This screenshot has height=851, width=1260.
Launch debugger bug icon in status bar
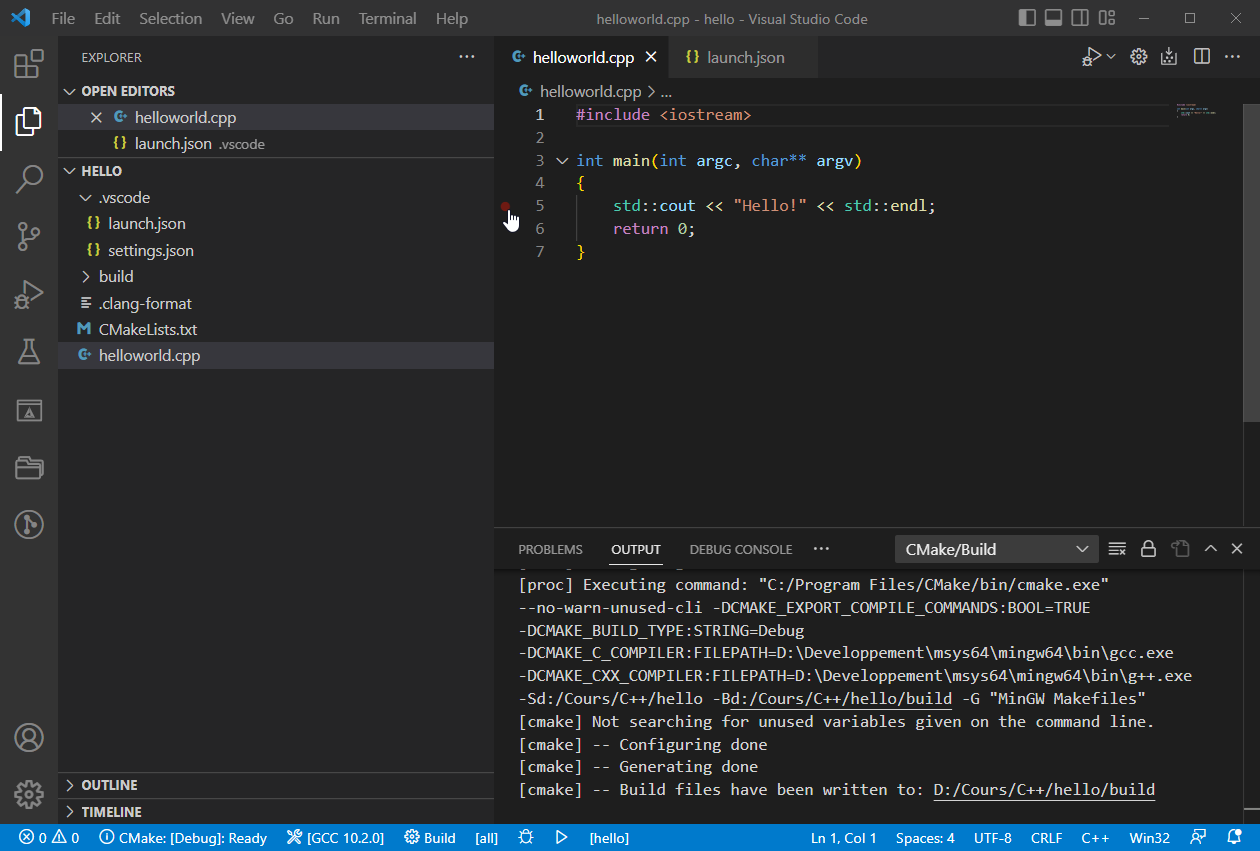(x=526, y=838)
